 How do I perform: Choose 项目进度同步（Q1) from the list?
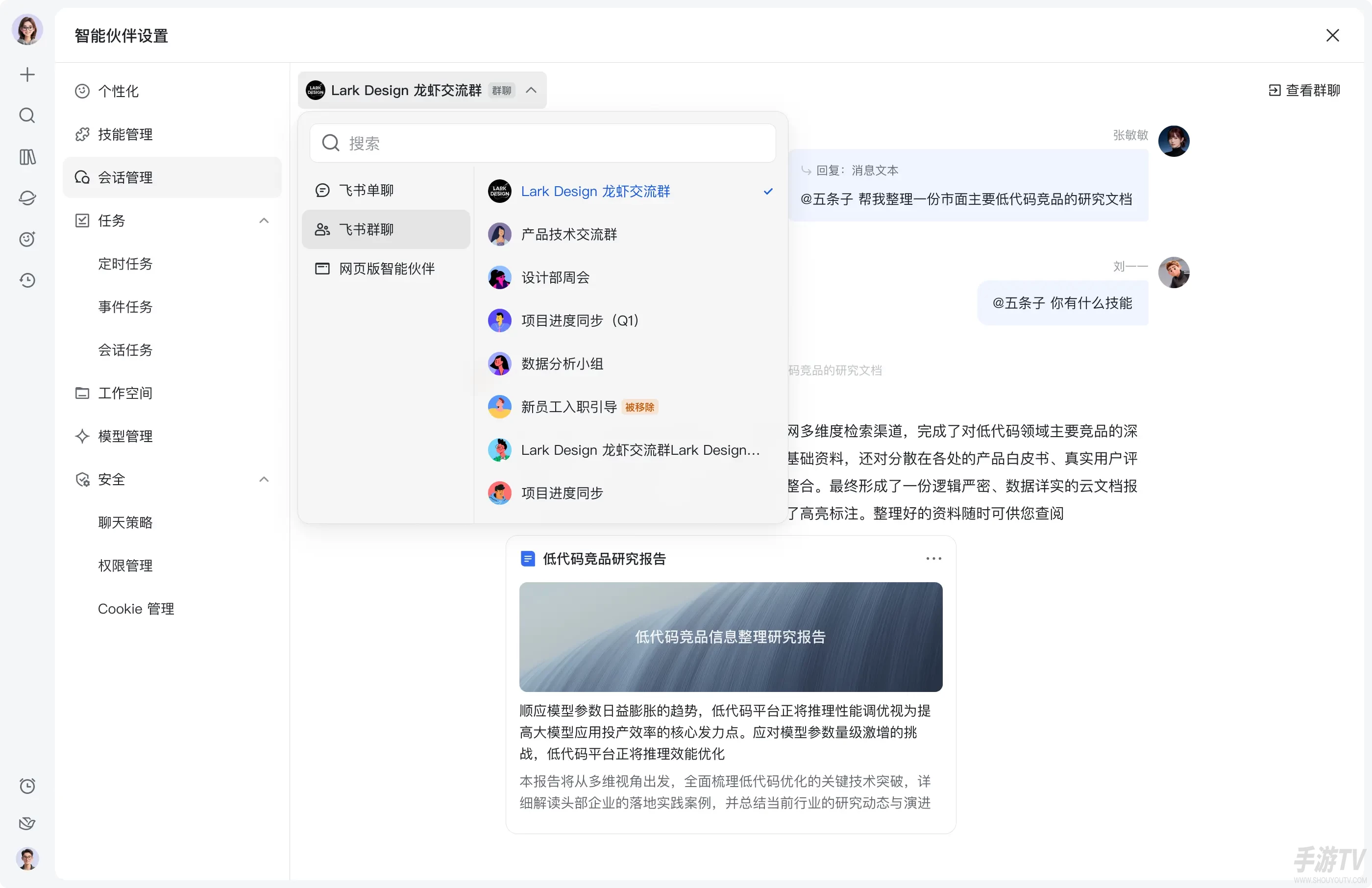[x=631, y=321]
